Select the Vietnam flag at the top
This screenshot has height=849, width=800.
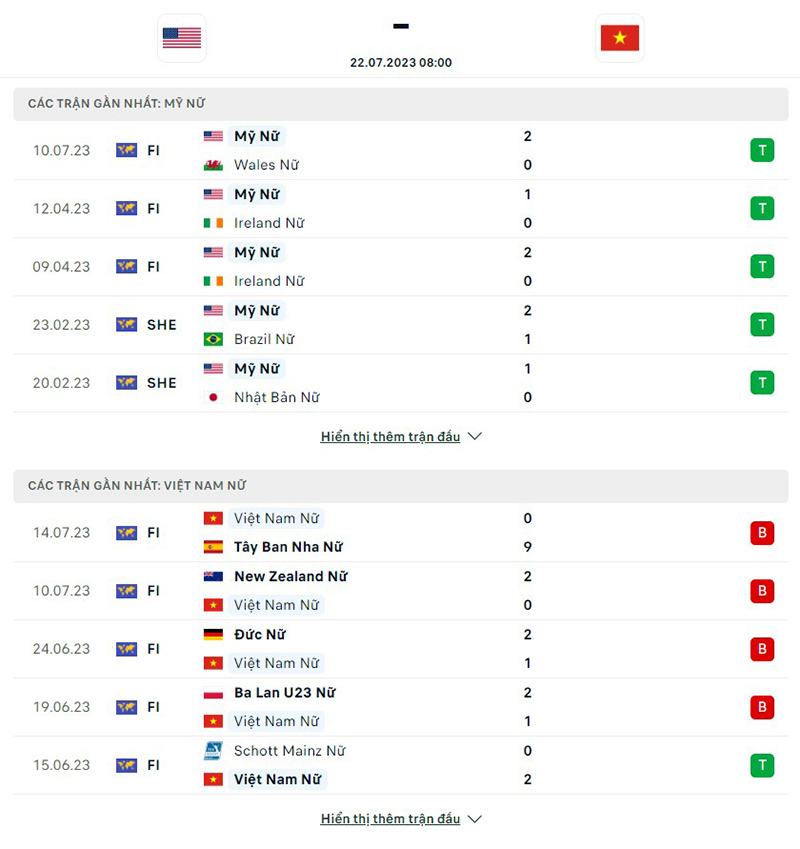620,38
